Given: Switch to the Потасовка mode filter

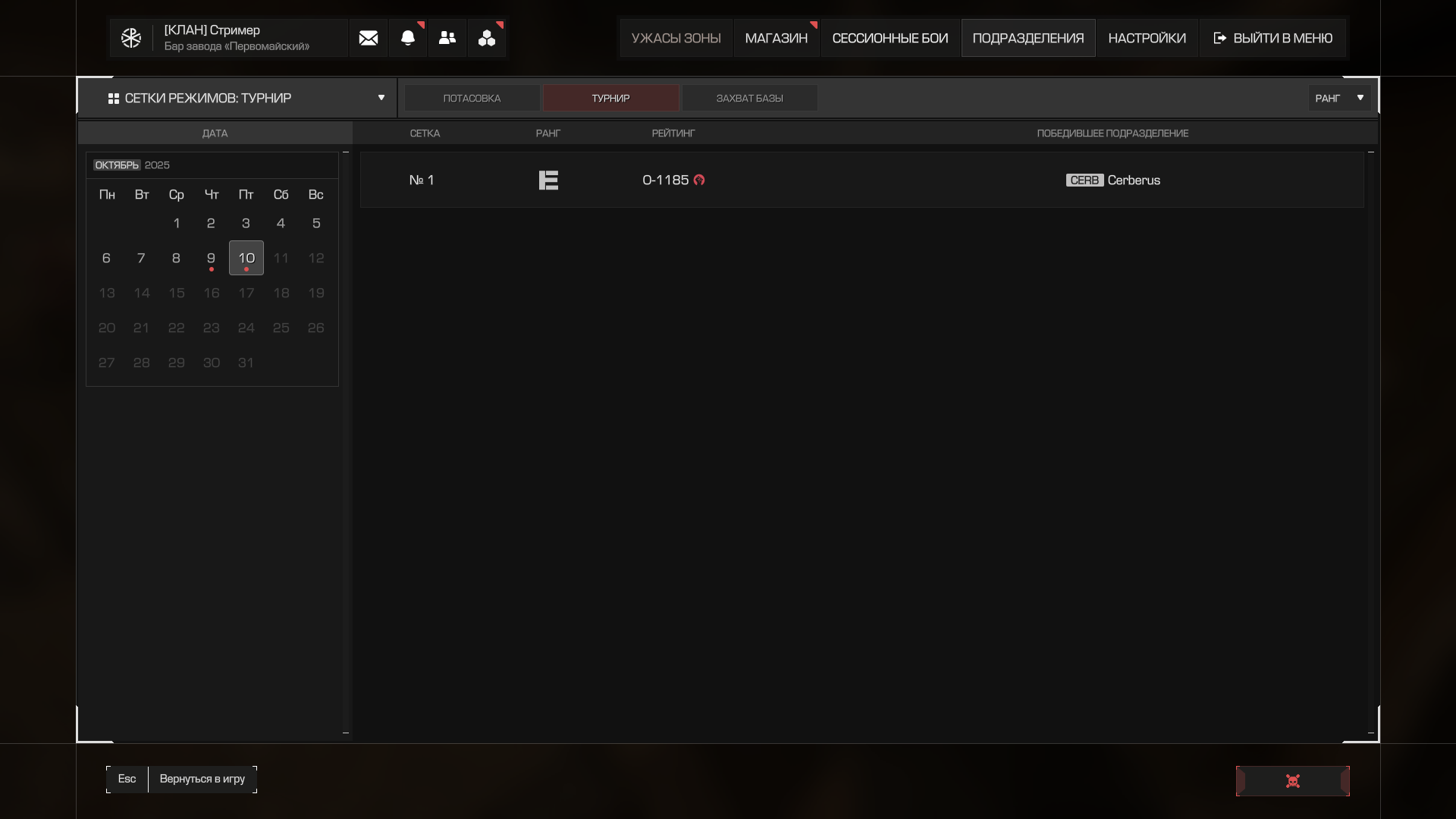Looking at the screenshot, I should click(472, 99).
